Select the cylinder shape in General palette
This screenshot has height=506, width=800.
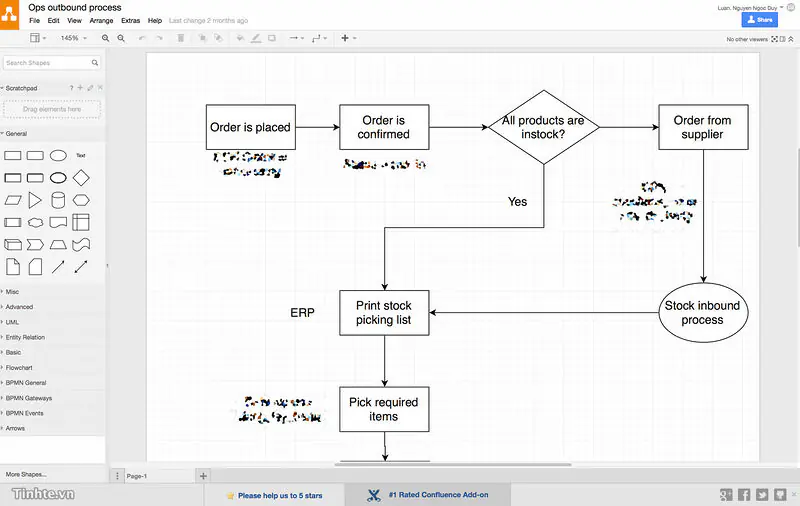click(58, 200)
